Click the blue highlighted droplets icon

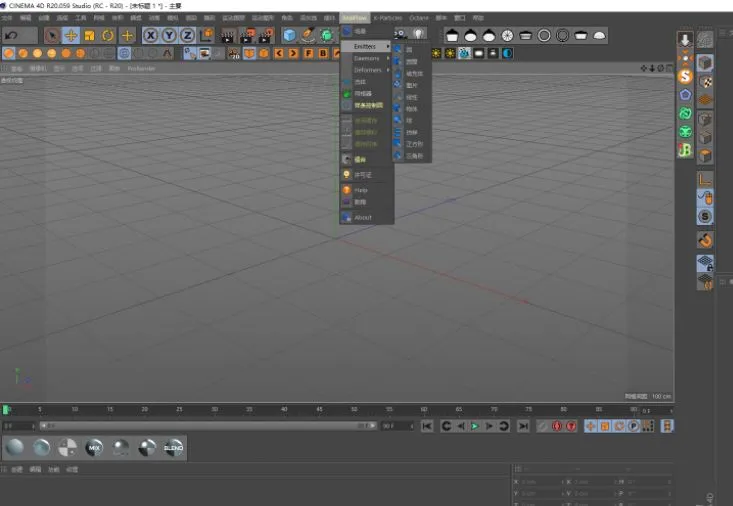[464, 54]
